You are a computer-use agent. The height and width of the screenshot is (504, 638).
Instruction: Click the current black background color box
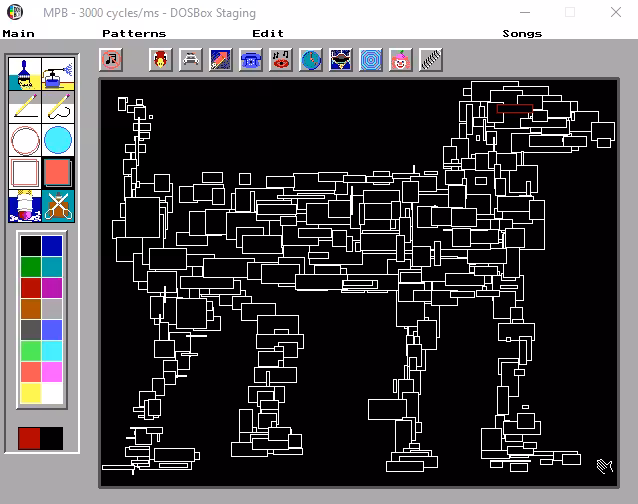pyautogui.click(x=52, y=438)
